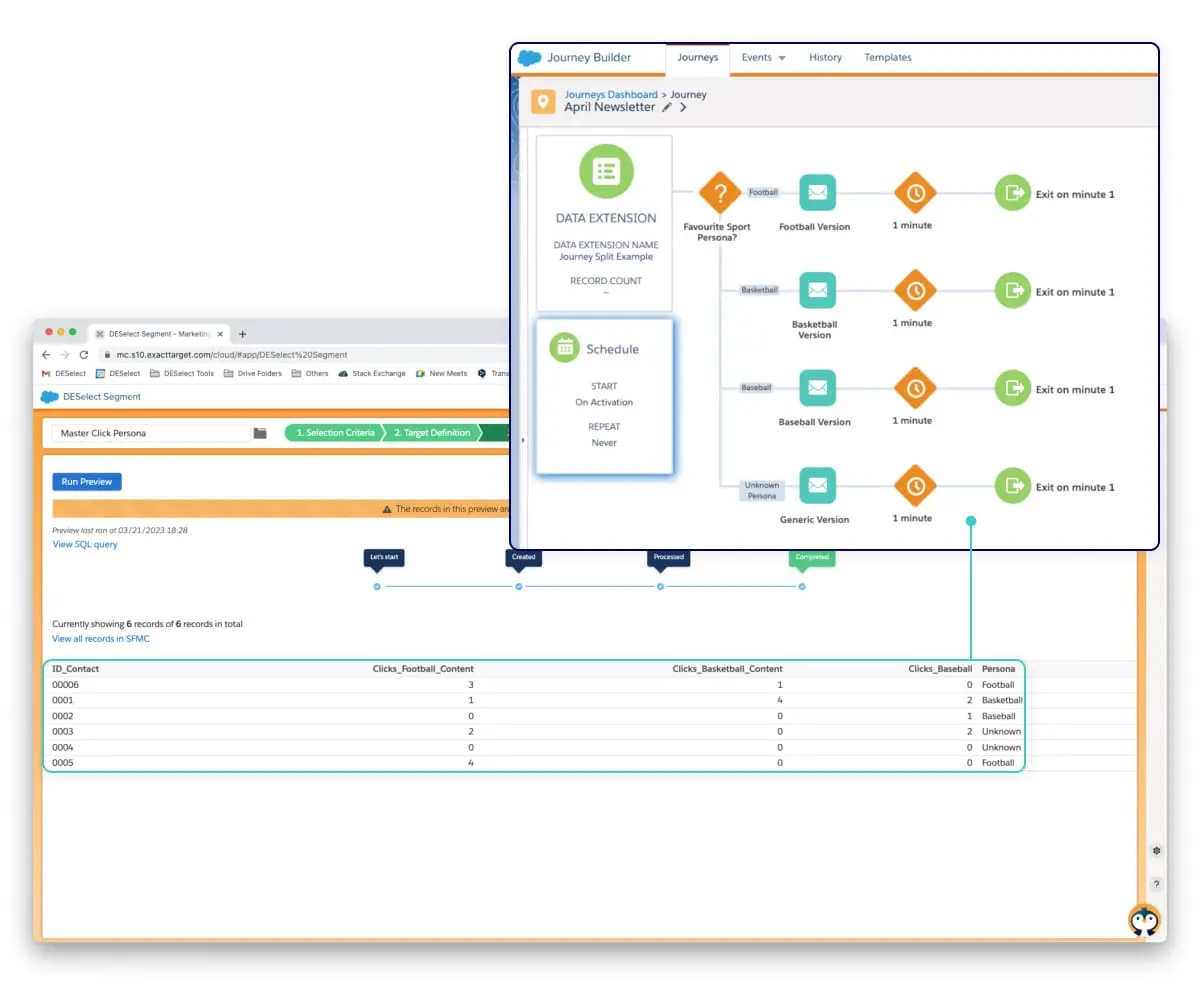Expand the left panel collapse arrow
Viewport: 1200px width, 986px height.
click(x=523, y=439)
